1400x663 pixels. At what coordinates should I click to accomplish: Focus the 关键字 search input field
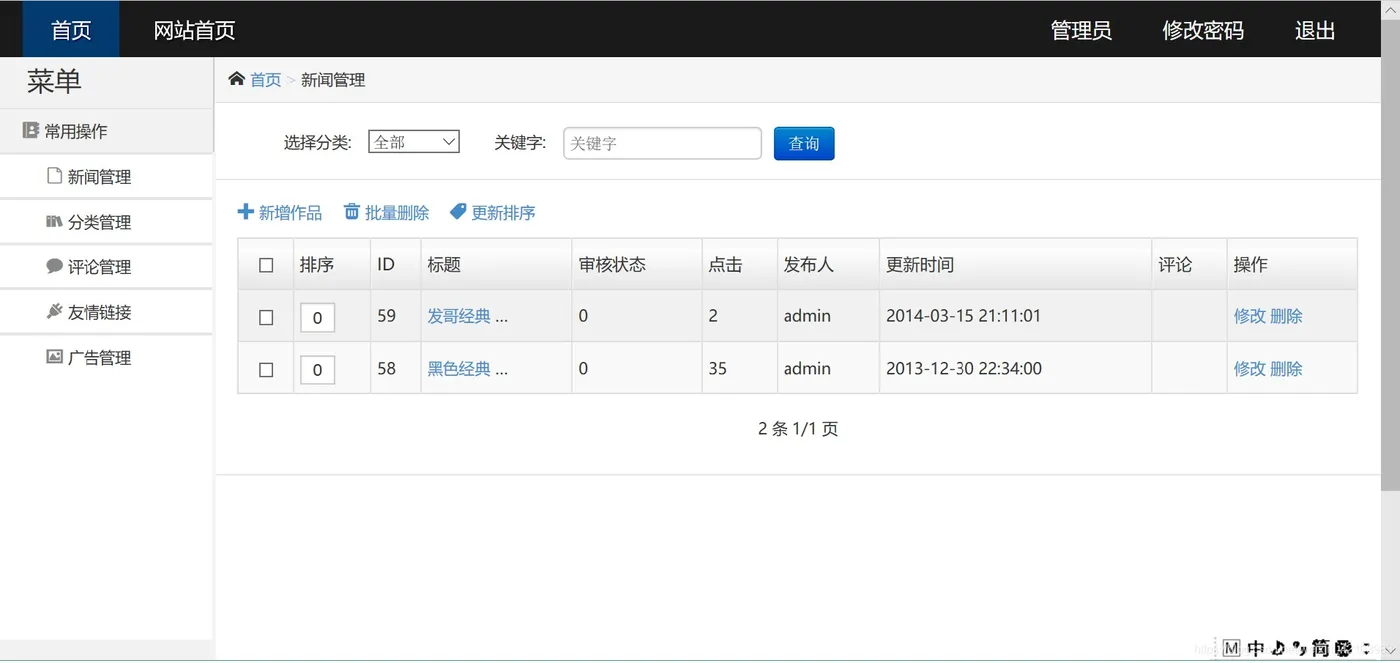[x=662, y=143]
